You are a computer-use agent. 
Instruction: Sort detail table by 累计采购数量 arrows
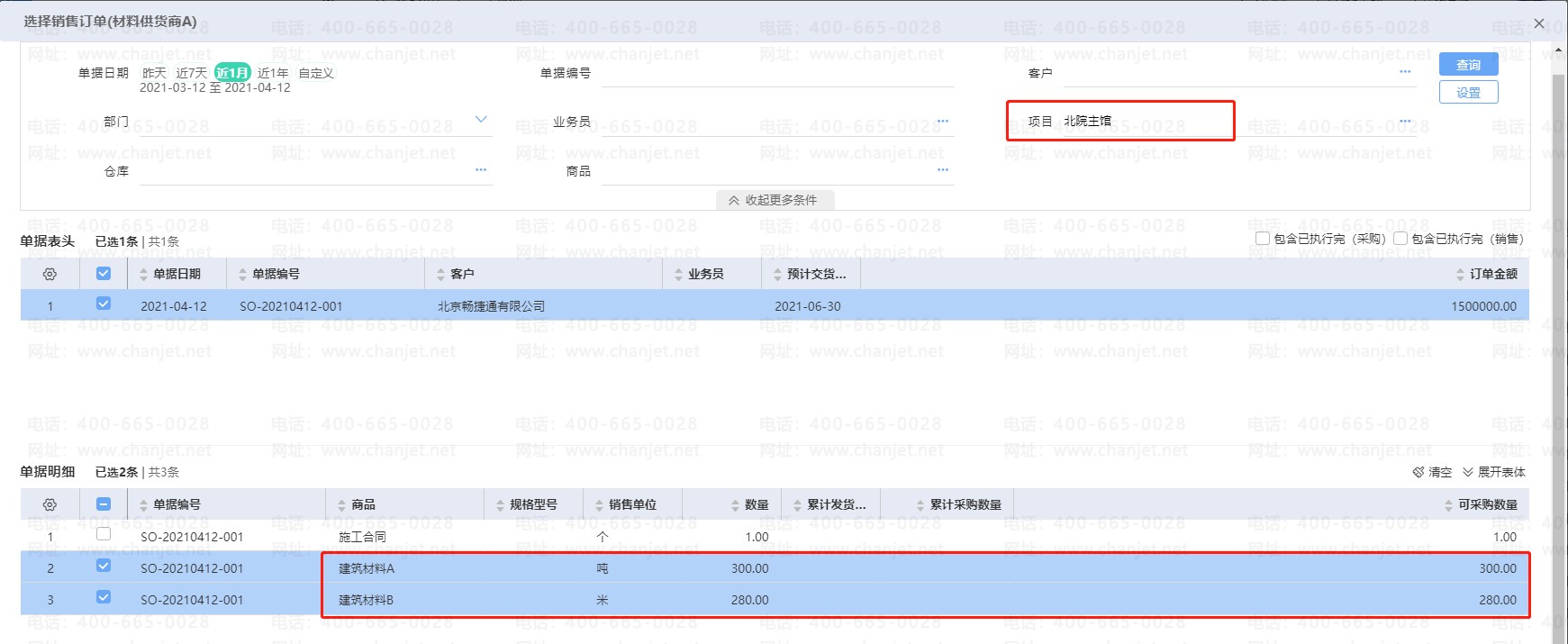coord(920,505)
